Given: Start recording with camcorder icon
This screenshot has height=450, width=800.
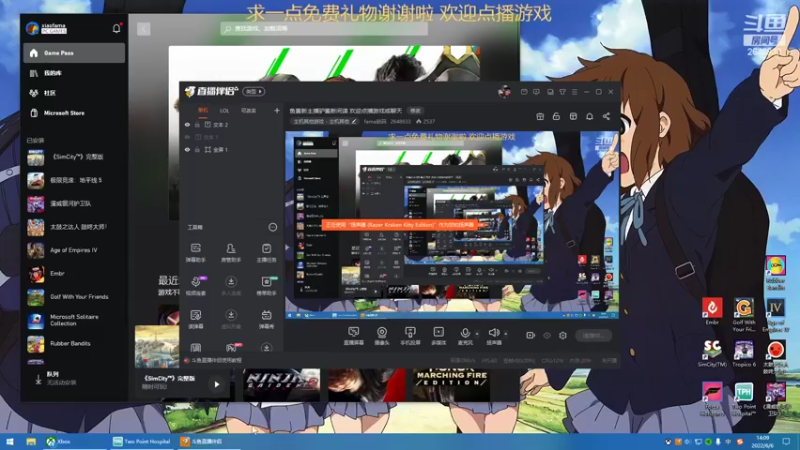Looking at the screenshot, I should click(x=531, y=335).
